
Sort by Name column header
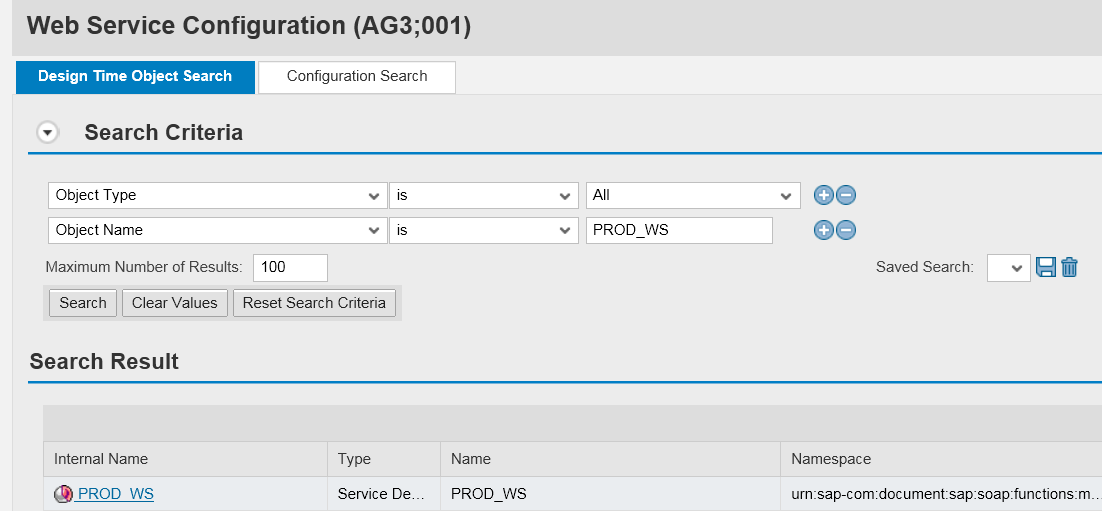pos(611,459)
